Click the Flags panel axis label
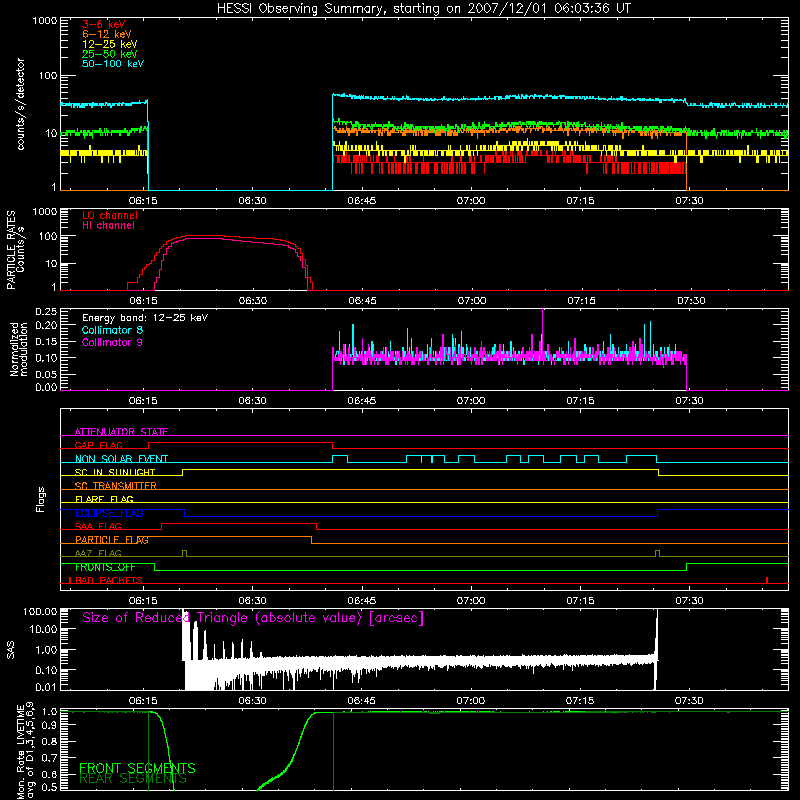Image resolution: width=800 pixels, height=800 pixels. (x=40, y=499)
